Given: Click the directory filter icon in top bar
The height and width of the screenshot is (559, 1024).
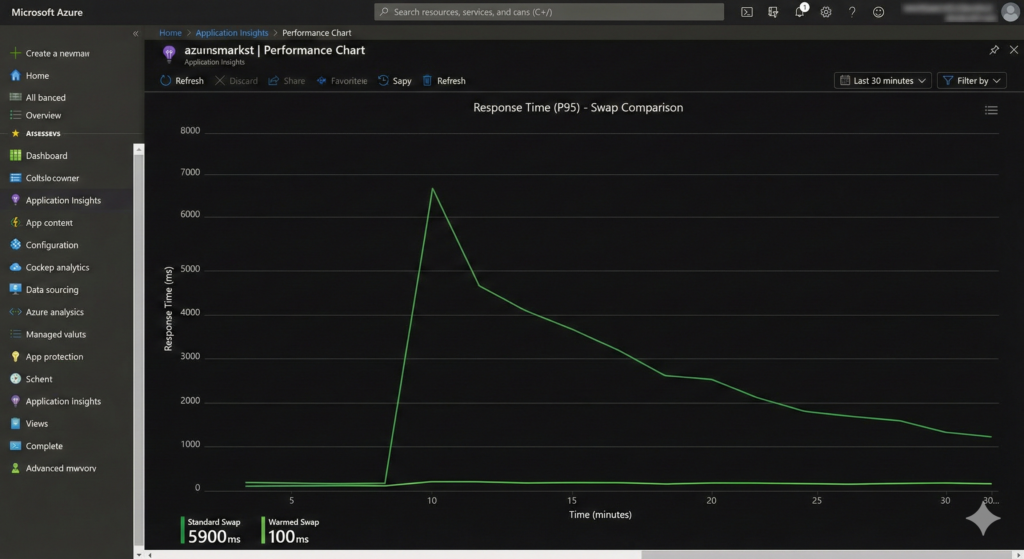Looking at the screenshot, I should [773, 12].
